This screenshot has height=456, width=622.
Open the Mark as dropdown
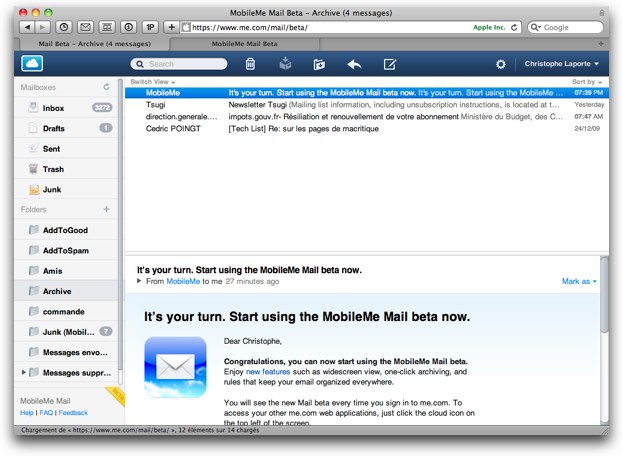click(579, 281)
